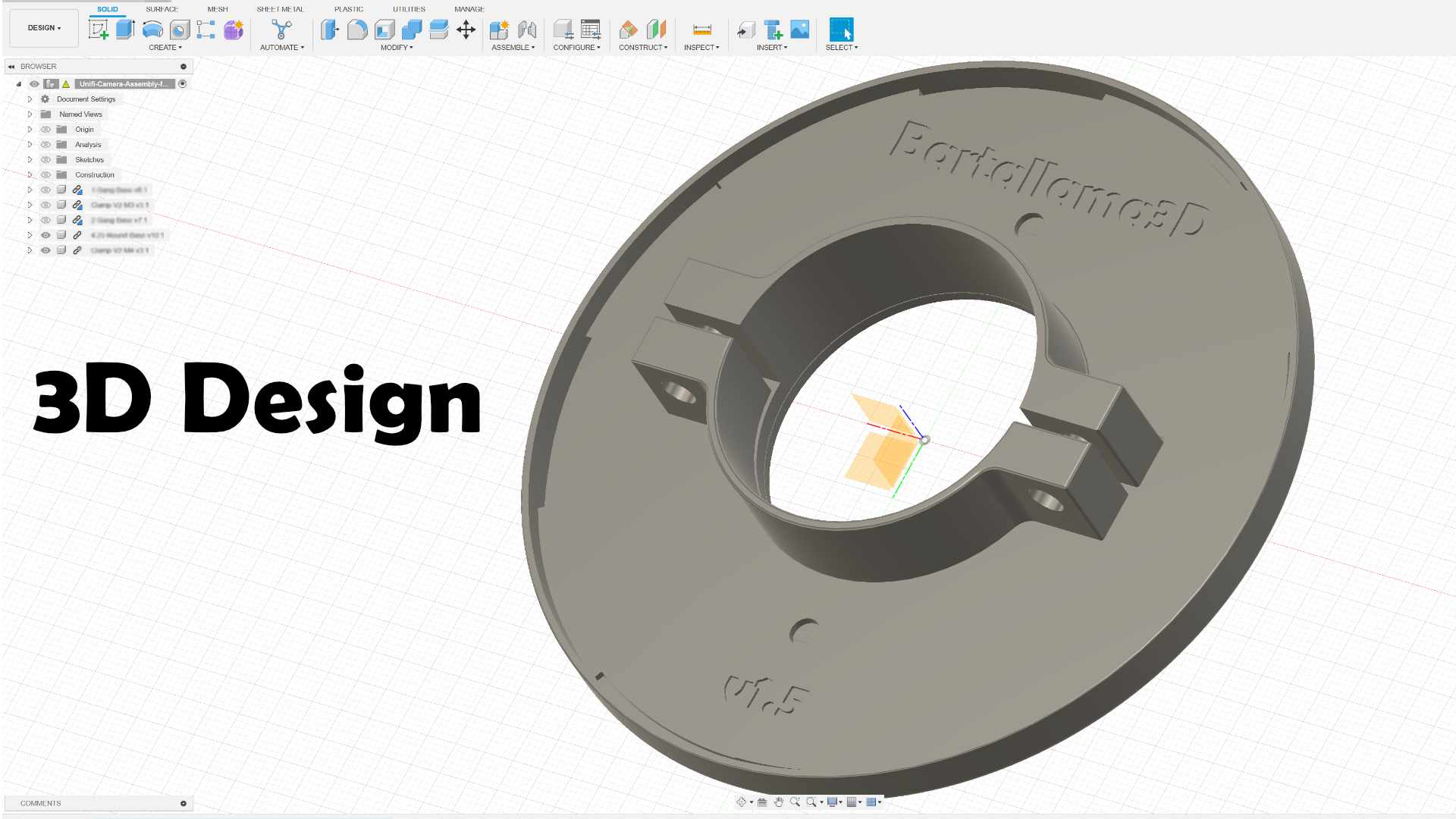Select the Offset Plane construct icon

point(629,30)
